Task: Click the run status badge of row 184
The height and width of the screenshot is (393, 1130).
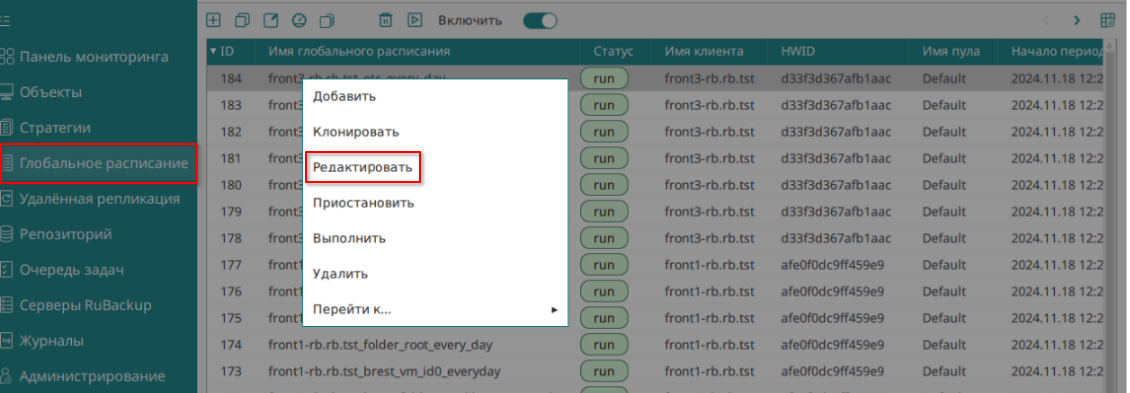Action: coord(604,78)
